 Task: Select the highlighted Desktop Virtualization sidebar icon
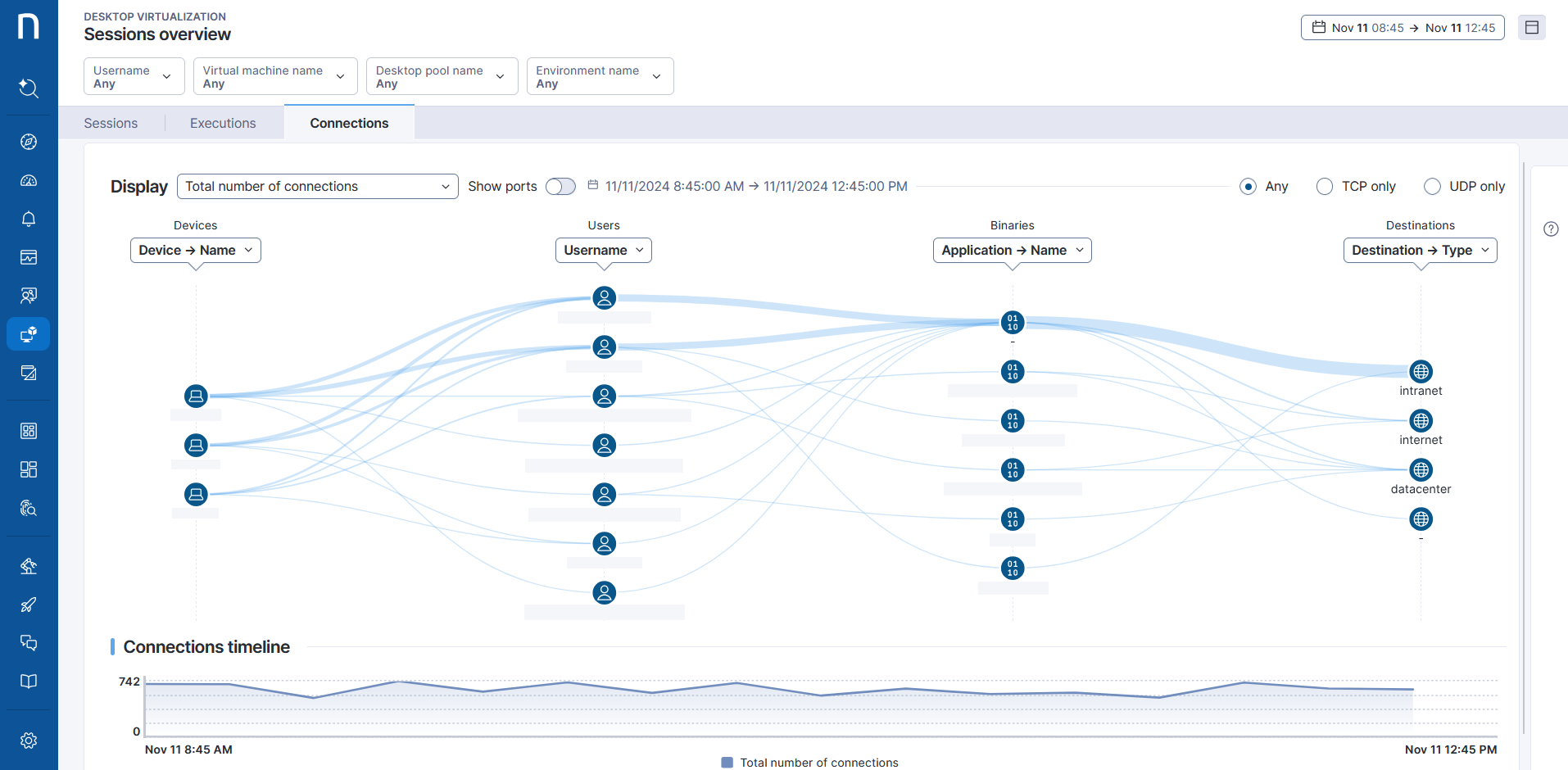tap(28, 333)
